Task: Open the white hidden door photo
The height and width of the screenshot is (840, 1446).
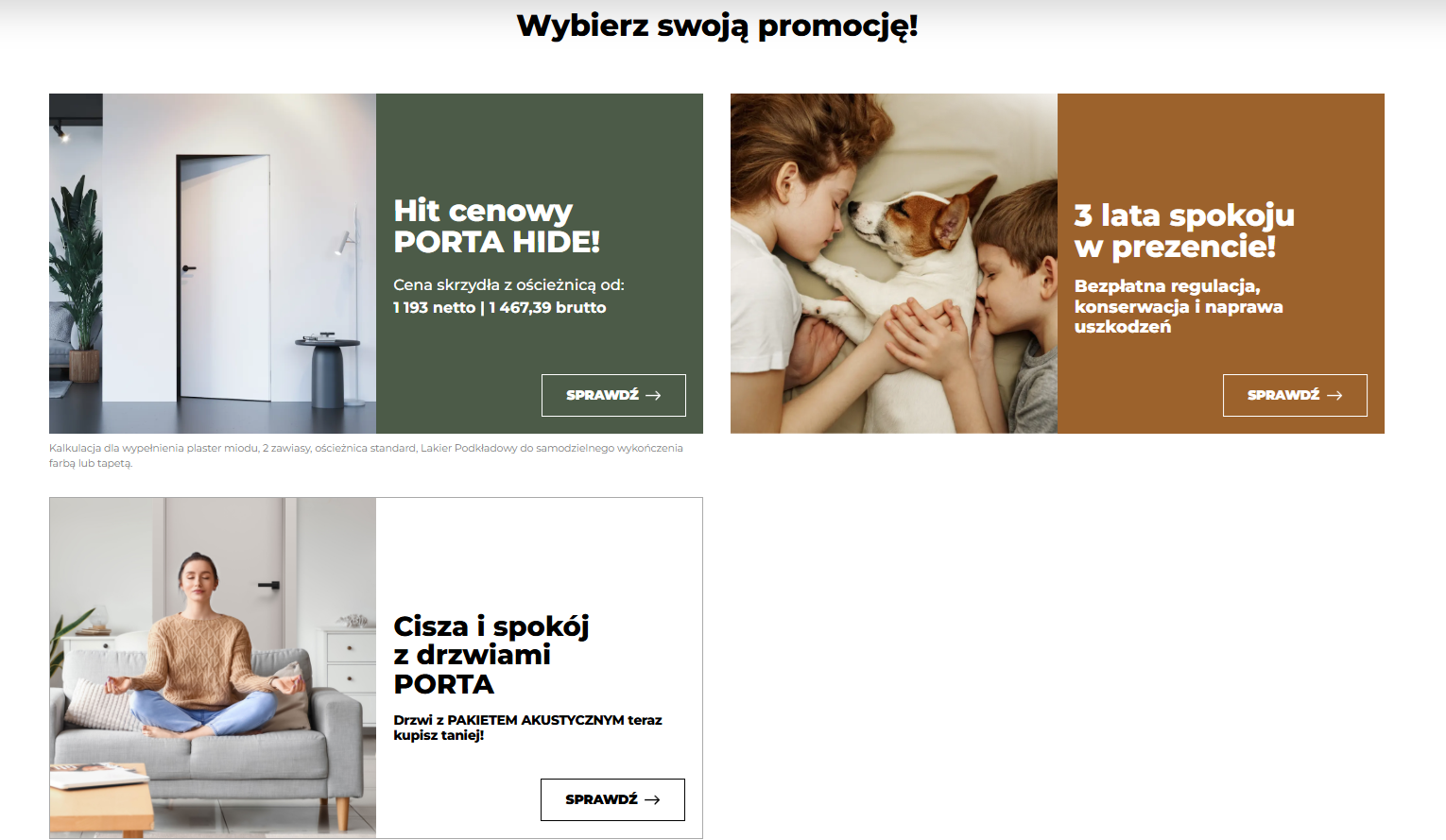Action: [213, 264]
